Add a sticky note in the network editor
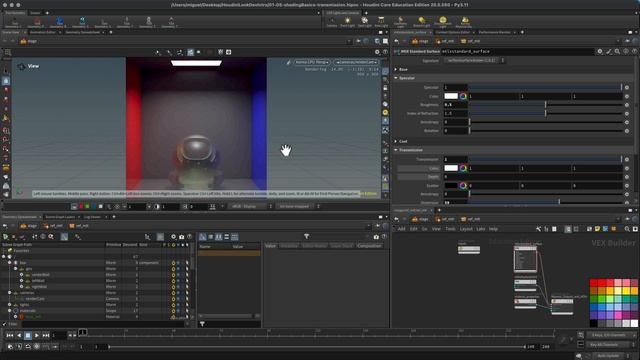Viewport: 640px width, 360px height. pyautogui.click(x=598, y=229)
